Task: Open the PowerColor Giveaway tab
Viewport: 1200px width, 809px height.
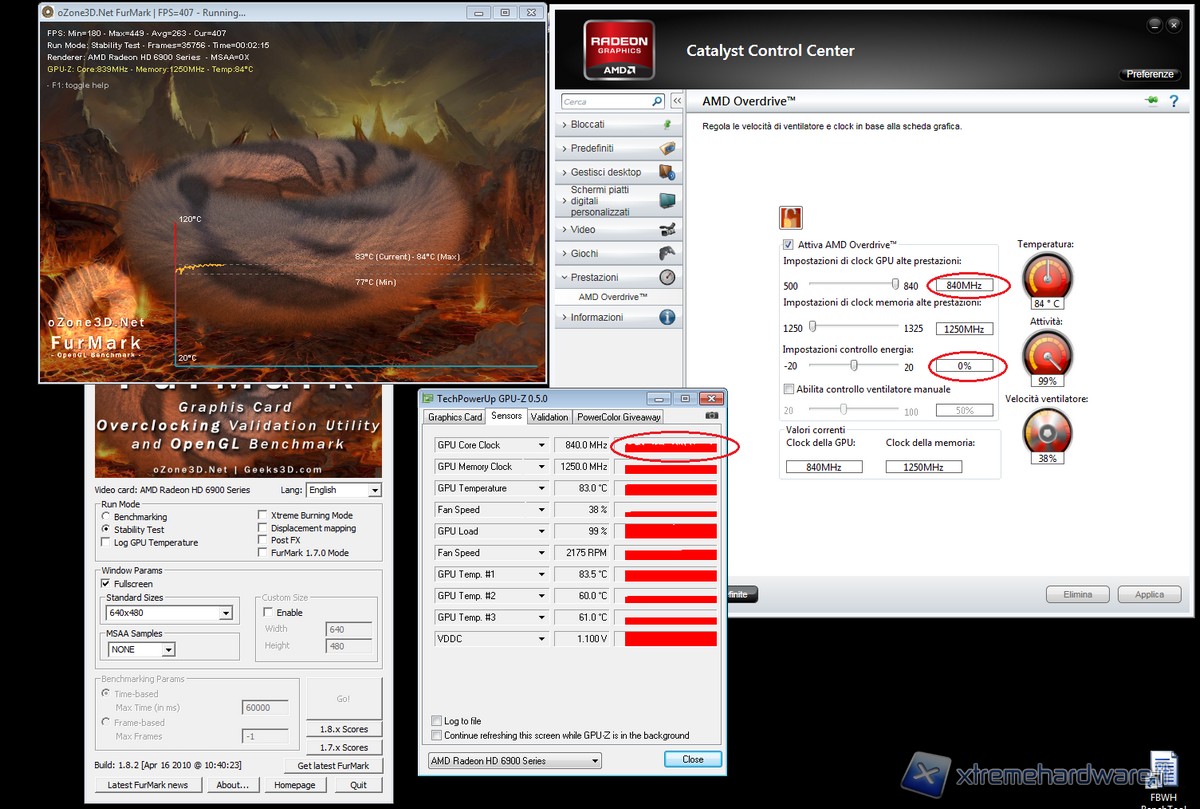Action: click(x=620, y=417)
